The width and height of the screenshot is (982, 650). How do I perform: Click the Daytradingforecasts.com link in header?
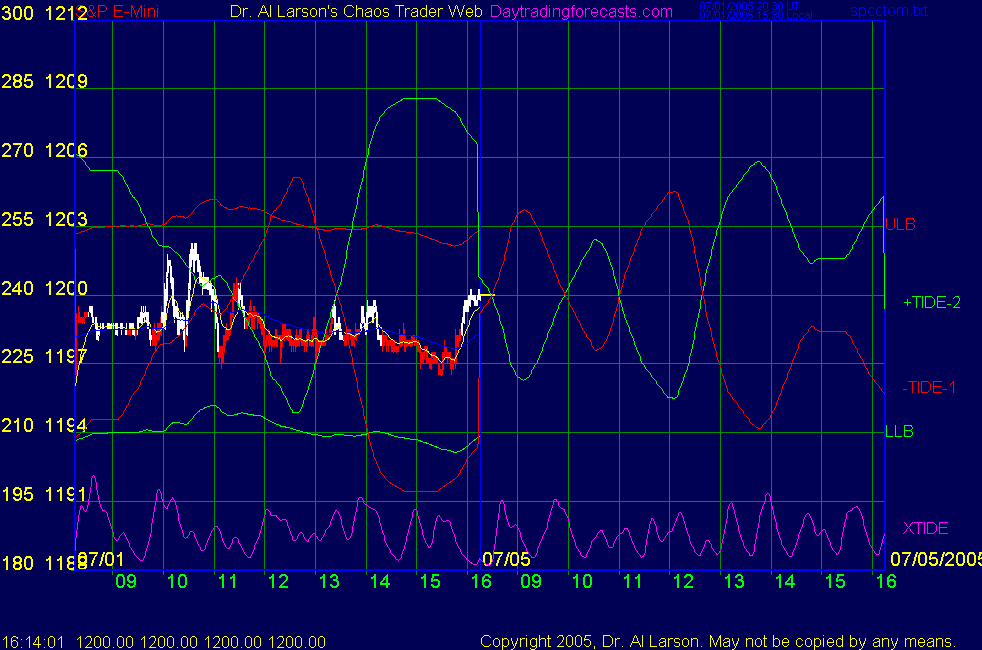(581, 11)
